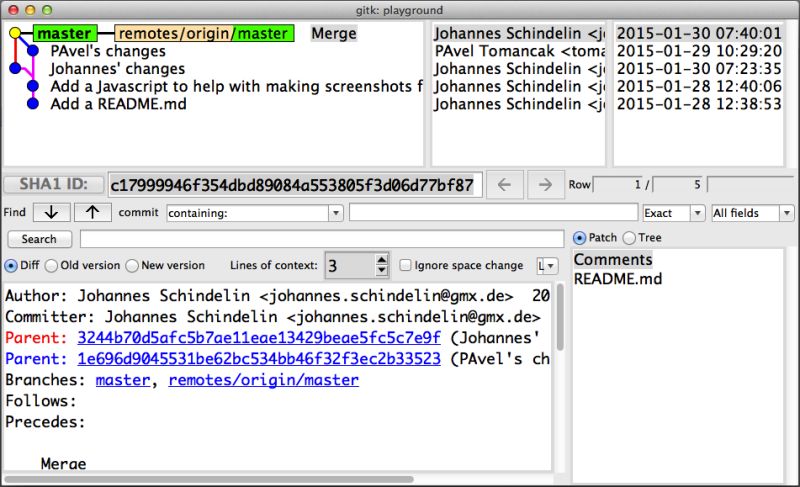Click remotes/origin/master link in commit details
Image resolution: width=800 pixels, height=487 pixels.
[263, 380]
